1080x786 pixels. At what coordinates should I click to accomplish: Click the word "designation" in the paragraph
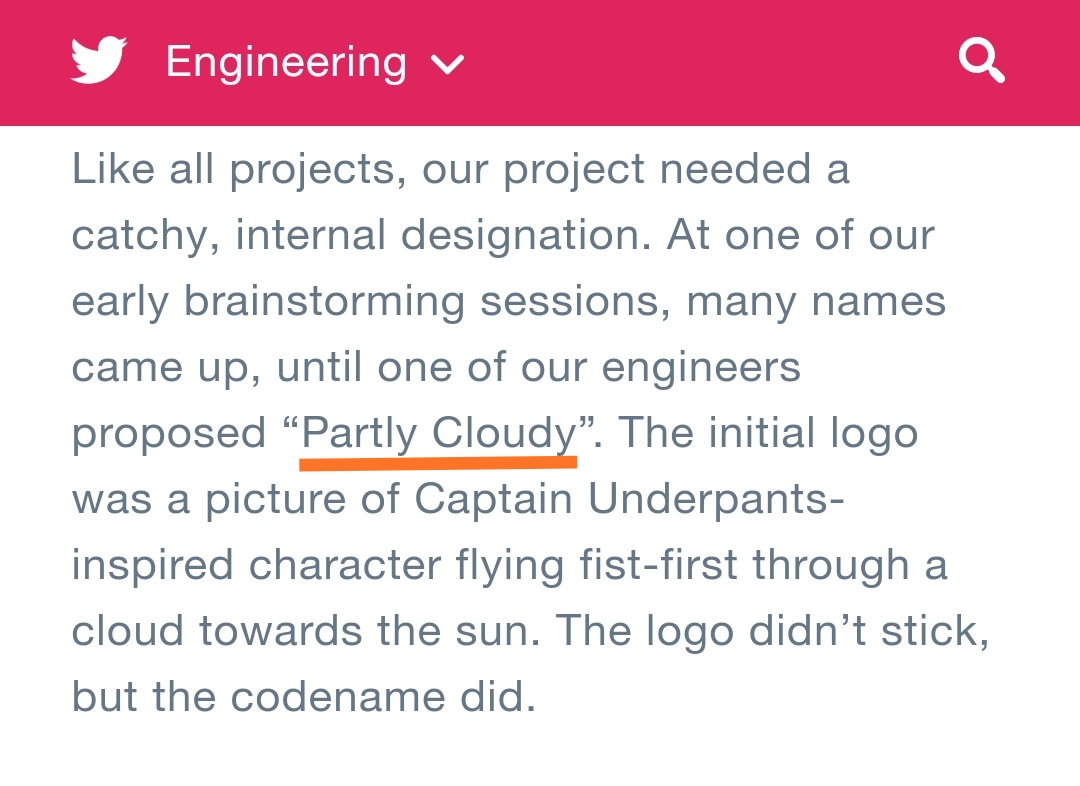tap(526, 236)
